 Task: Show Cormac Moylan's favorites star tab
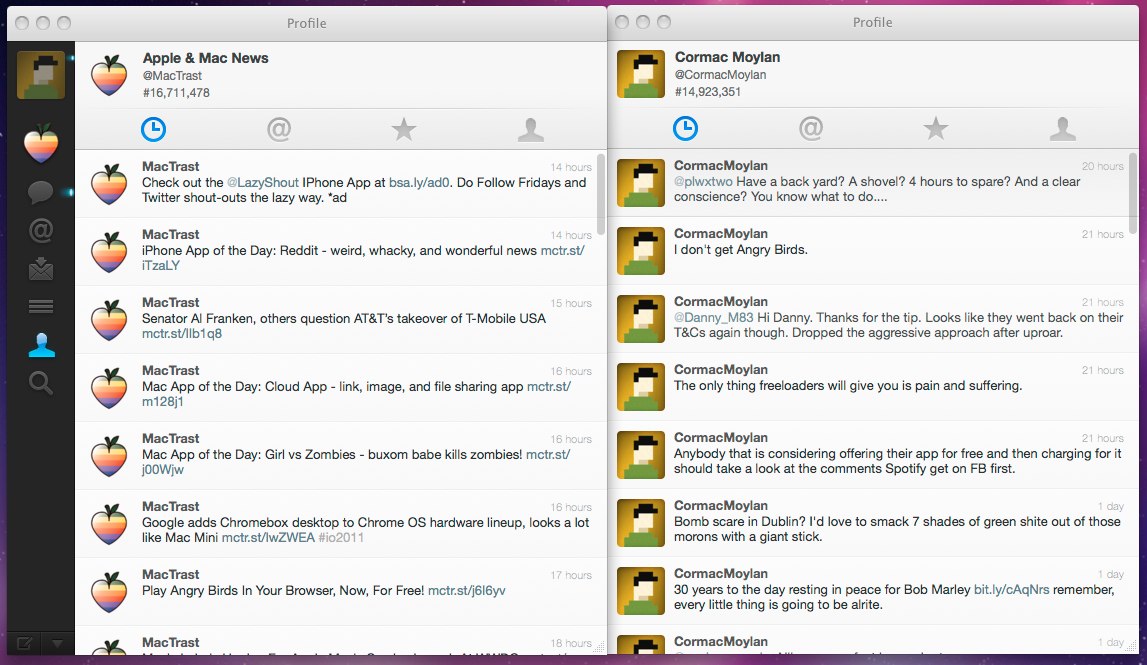tap(935, 129)
